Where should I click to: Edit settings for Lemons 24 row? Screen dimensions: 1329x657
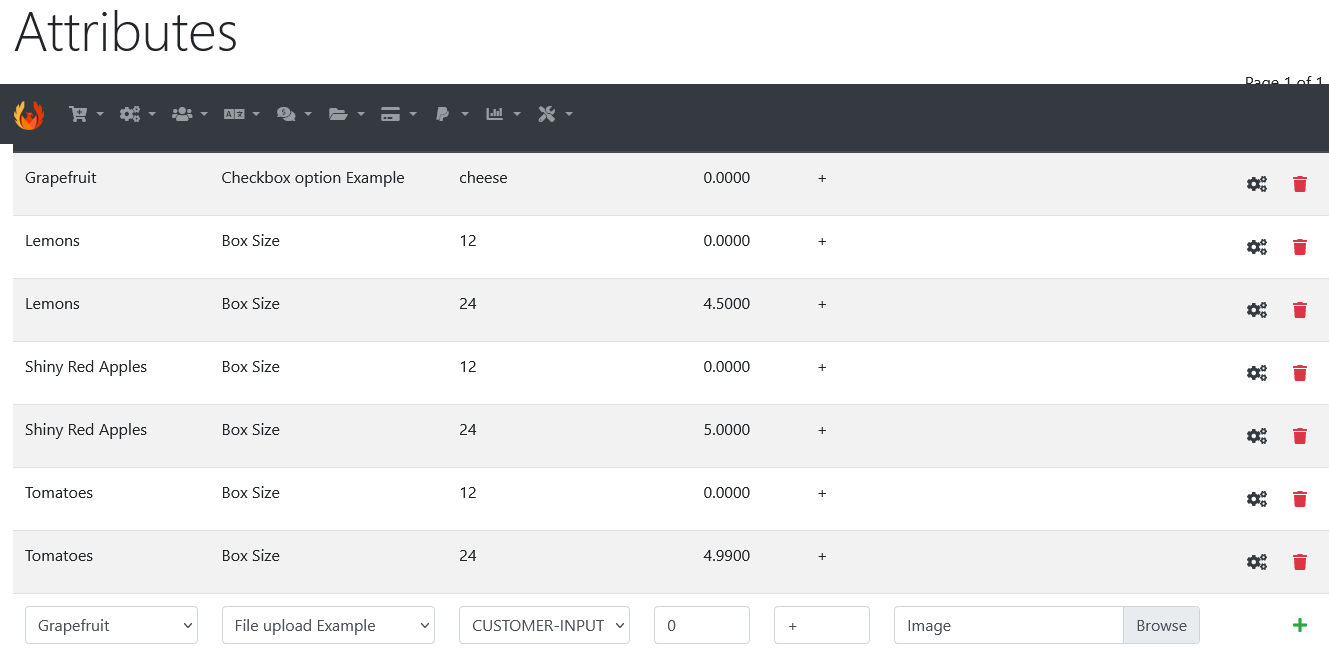click(x=1257, y=310)
